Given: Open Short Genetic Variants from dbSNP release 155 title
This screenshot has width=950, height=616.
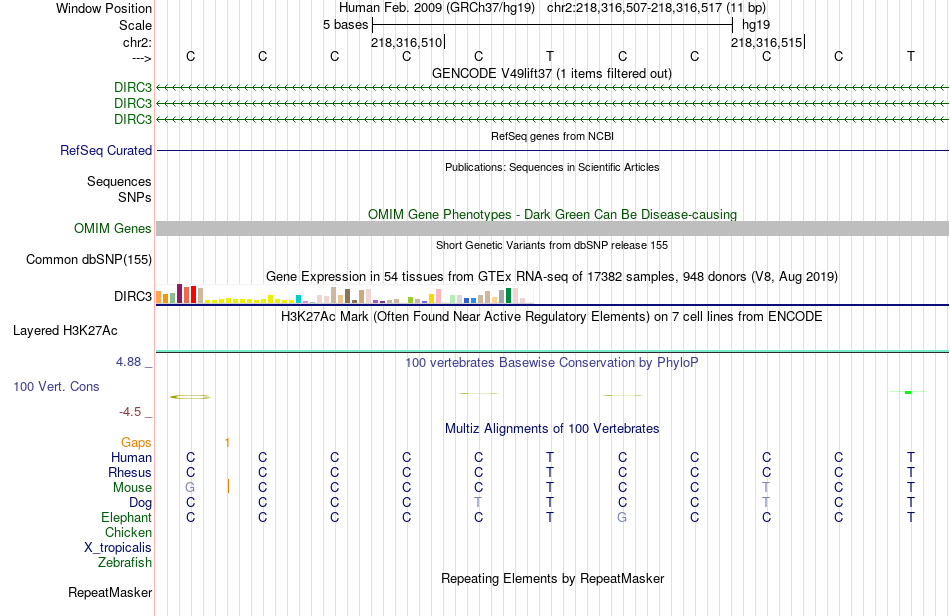Looking at the screenshot, I should click(552, 245).
